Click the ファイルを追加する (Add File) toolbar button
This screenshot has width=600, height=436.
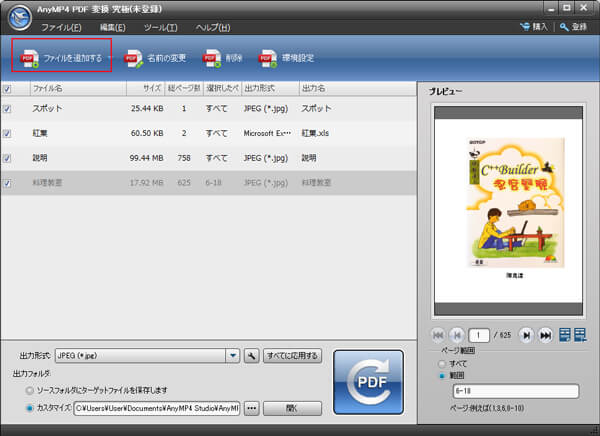[62, 58]
